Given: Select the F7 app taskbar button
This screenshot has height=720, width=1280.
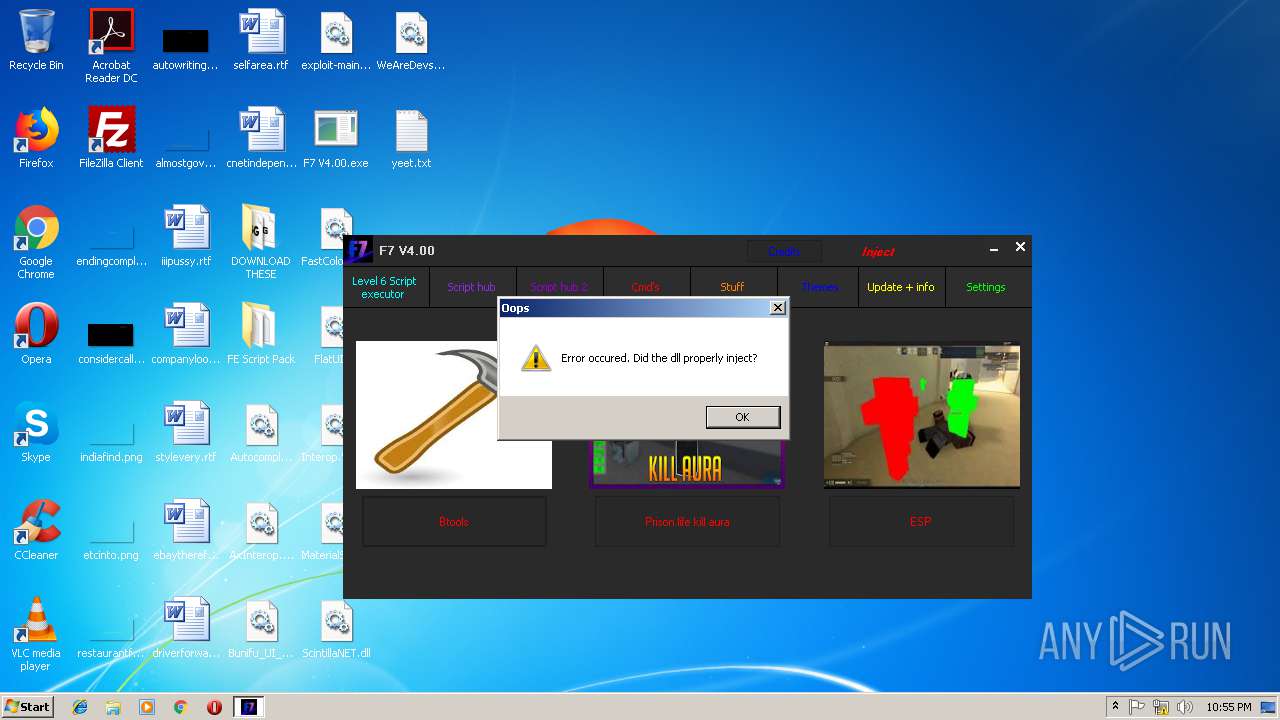Looking at the screenshot, I should pos(249,707).
